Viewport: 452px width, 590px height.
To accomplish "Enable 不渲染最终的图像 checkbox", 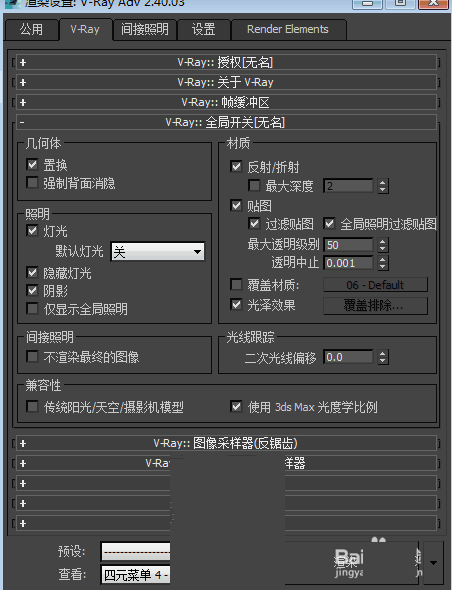I will tap(32, 356).
